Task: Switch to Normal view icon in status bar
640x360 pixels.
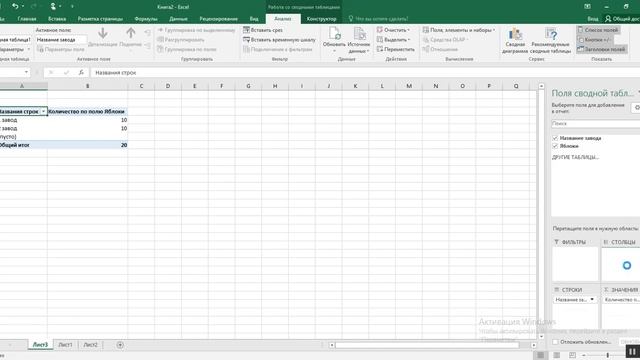Action: point(540,355)
